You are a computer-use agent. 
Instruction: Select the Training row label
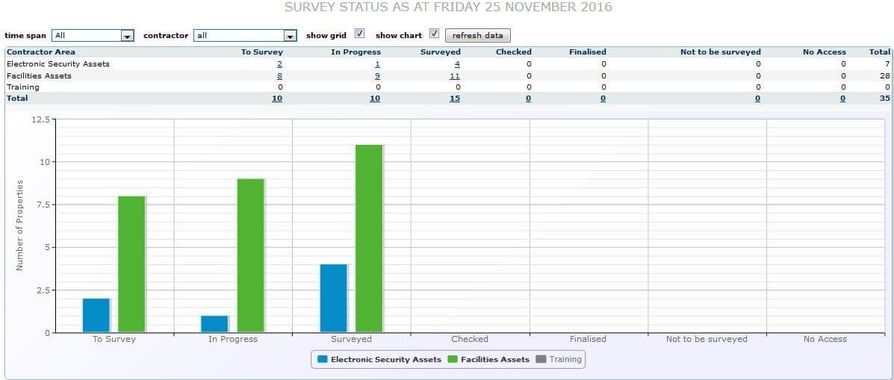click(x=23, y=87)
